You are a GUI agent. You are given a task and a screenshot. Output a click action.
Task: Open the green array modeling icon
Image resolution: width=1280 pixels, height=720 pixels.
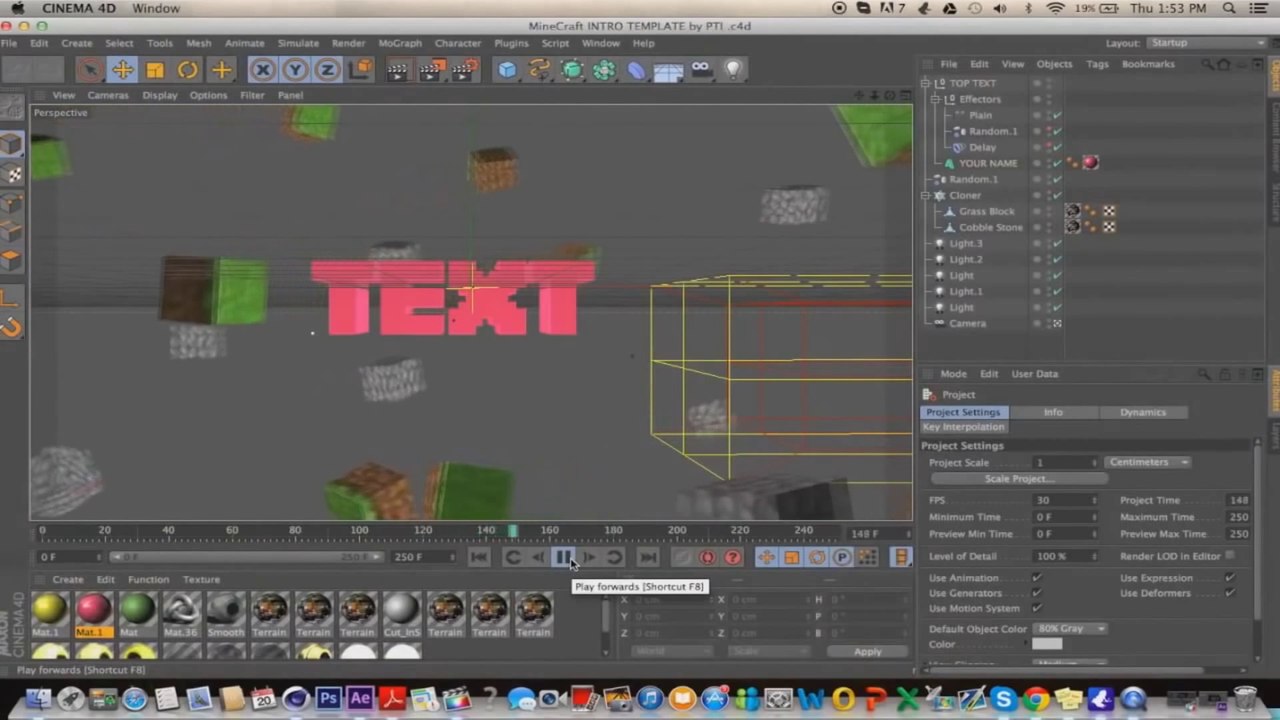tap(604, 70)
